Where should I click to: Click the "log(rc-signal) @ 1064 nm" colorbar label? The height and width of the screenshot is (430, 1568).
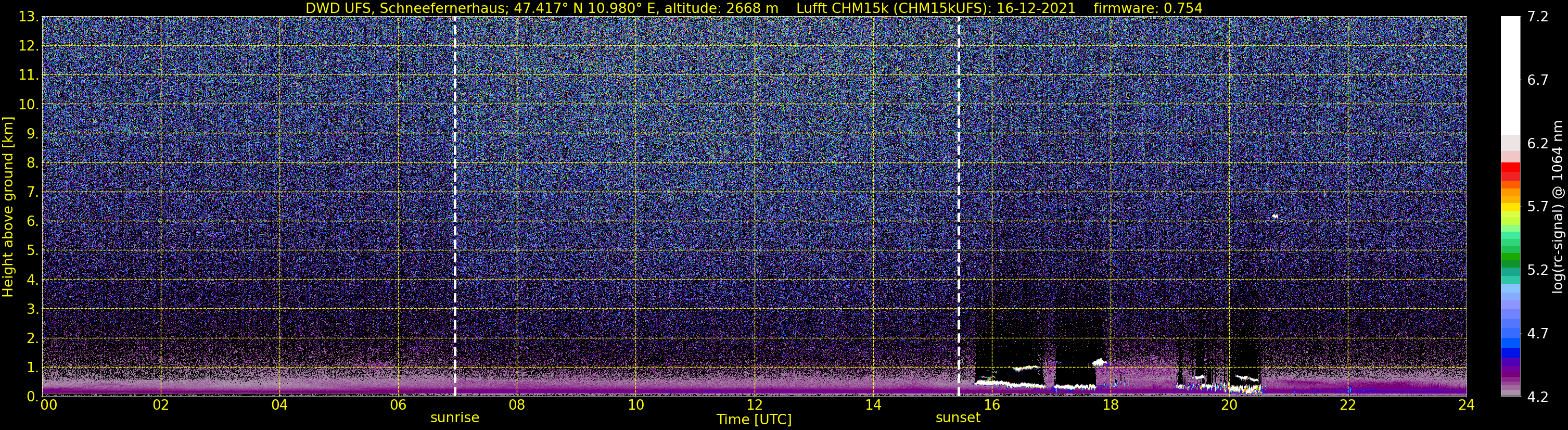(x=1558, y=207)
